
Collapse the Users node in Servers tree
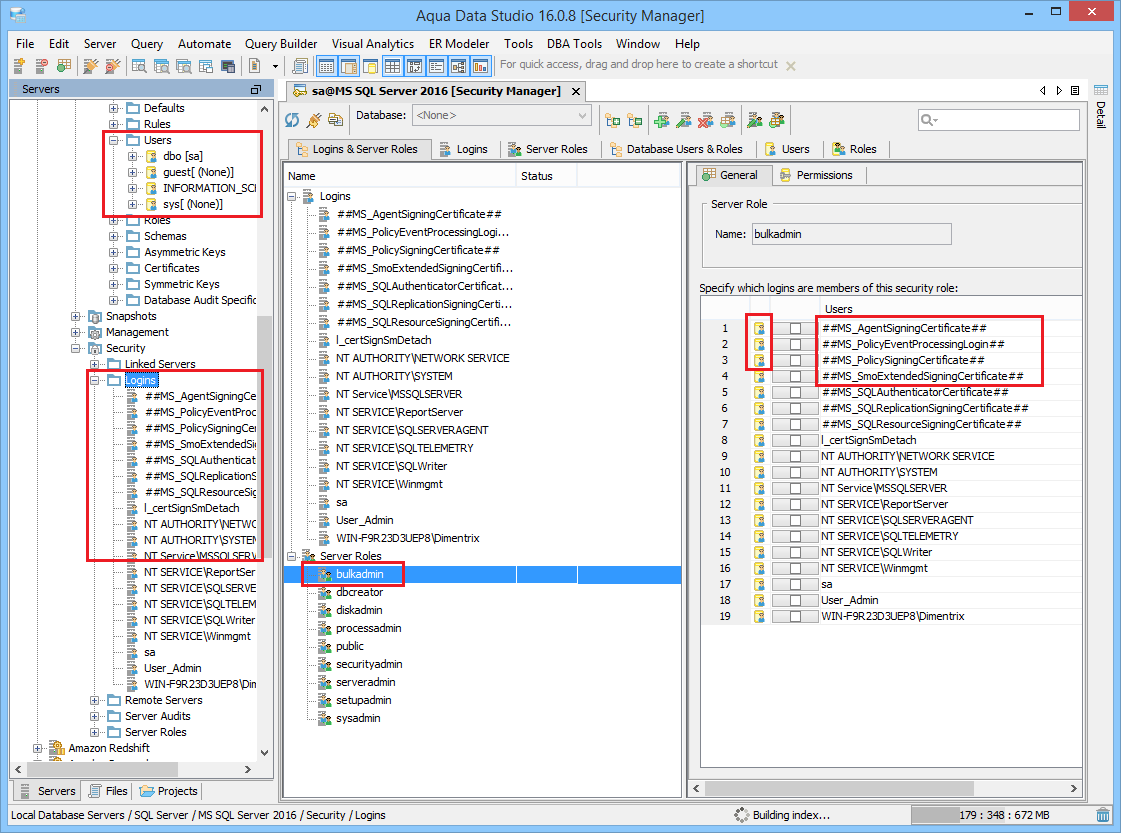[113, 140]
